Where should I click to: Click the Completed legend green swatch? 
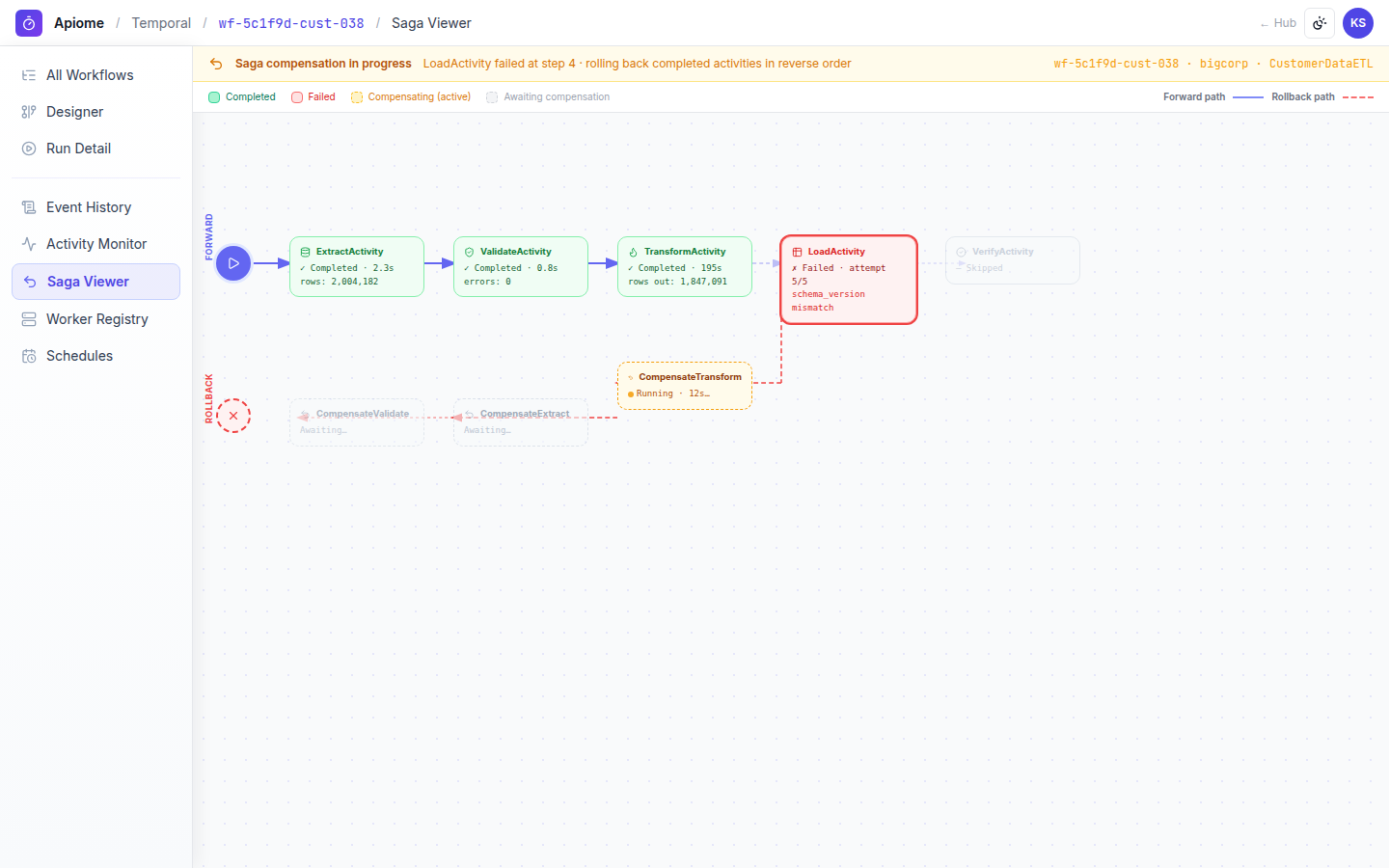214,97
